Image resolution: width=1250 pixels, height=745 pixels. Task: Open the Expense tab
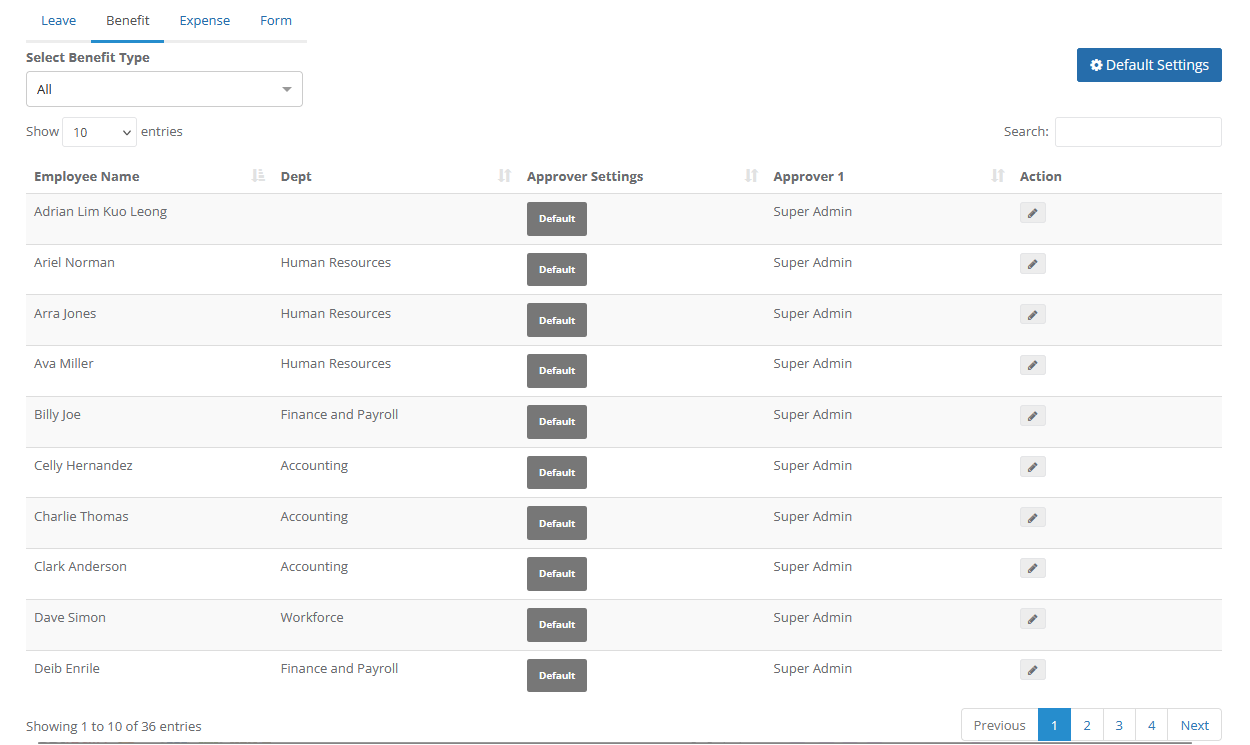pyautogui.click(x=205, y=20)
